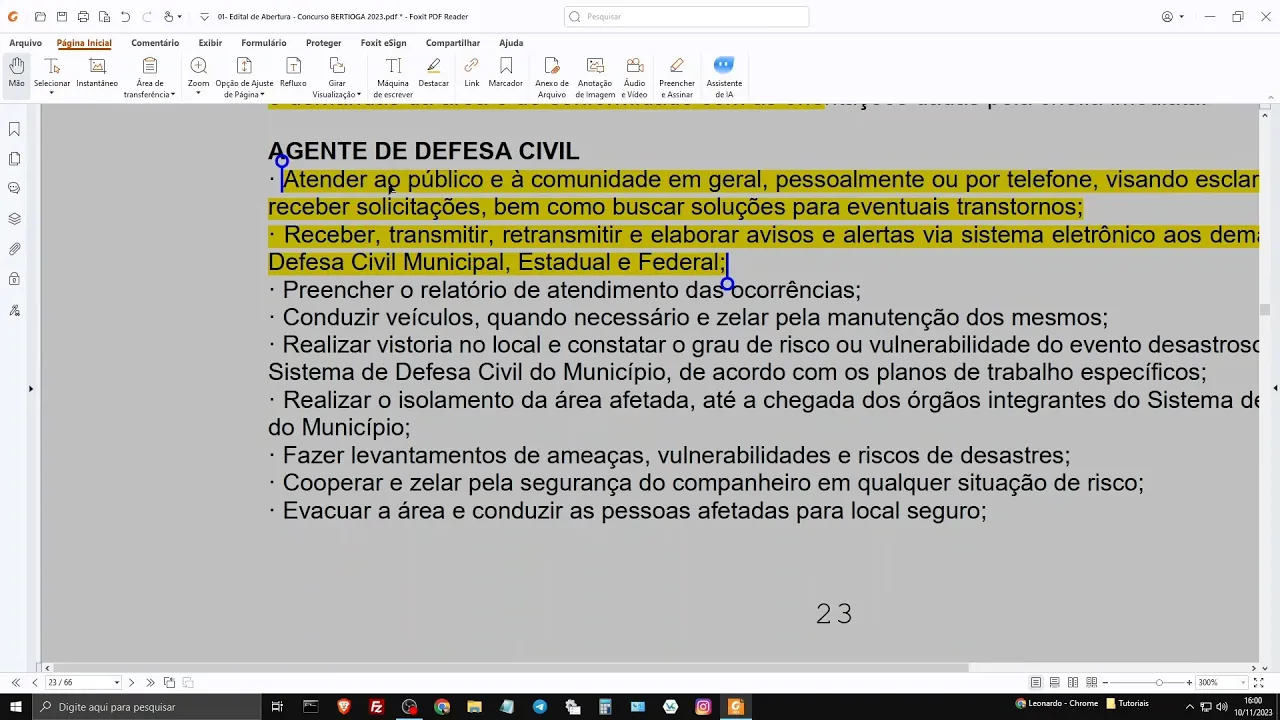This screenshot has width=1280, height=720.
Task: Switch to two-page facing view
Action: pos(1073,682)
